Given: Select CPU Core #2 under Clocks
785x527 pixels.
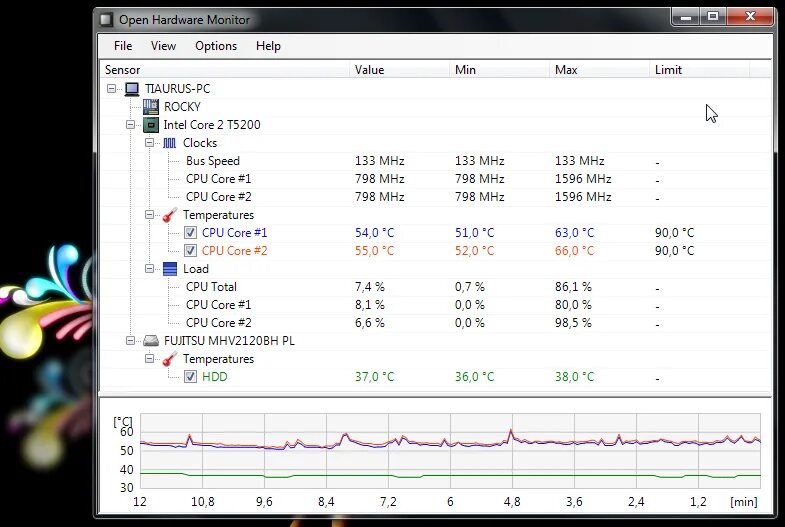Looking at the screenshot, I should pyautogui.click(x=218, y=197).
